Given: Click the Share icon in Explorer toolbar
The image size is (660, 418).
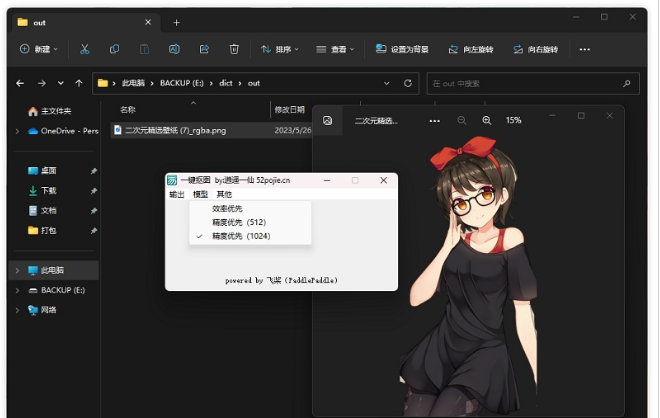Looking at the screenshot, I should 204,49.
